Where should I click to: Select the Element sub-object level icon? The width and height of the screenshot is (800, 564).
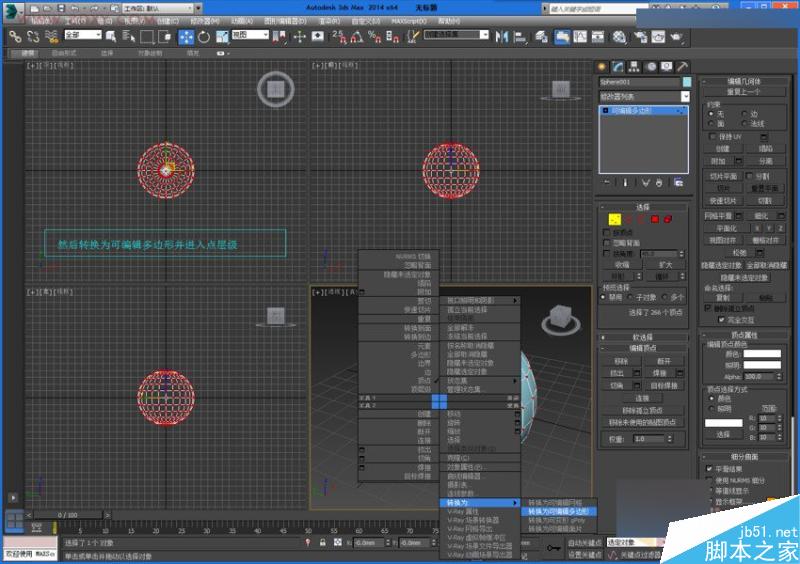(x=668, y=219)
